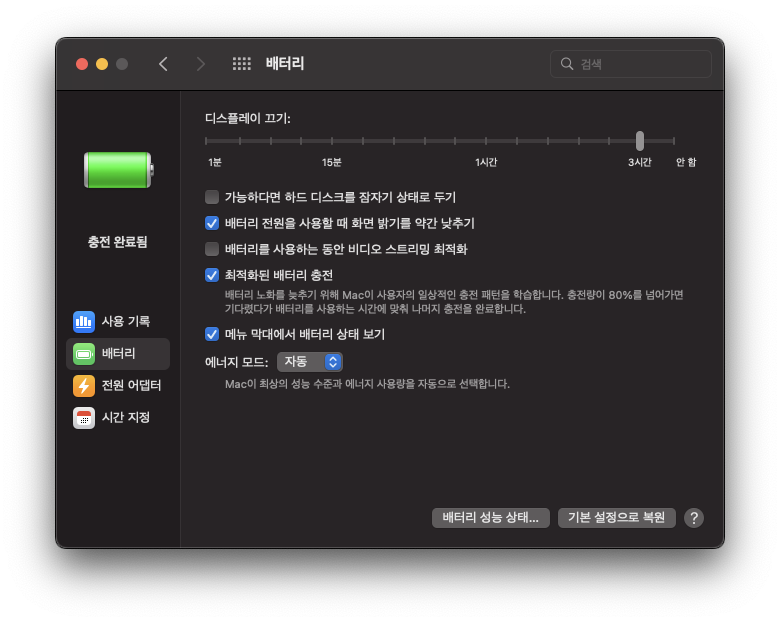The width and height of the screenshot is (780, 622).
Task: Click the green 배터리 sidebar icon
Action: [x=84, y=354]
